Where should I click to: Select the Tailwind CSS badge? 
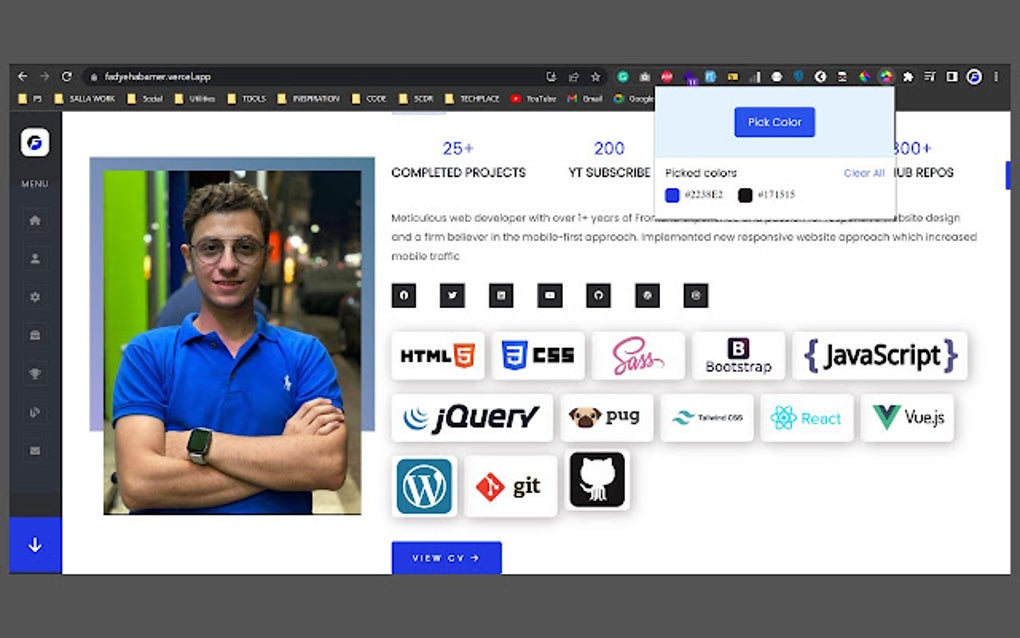coord(707,417)
